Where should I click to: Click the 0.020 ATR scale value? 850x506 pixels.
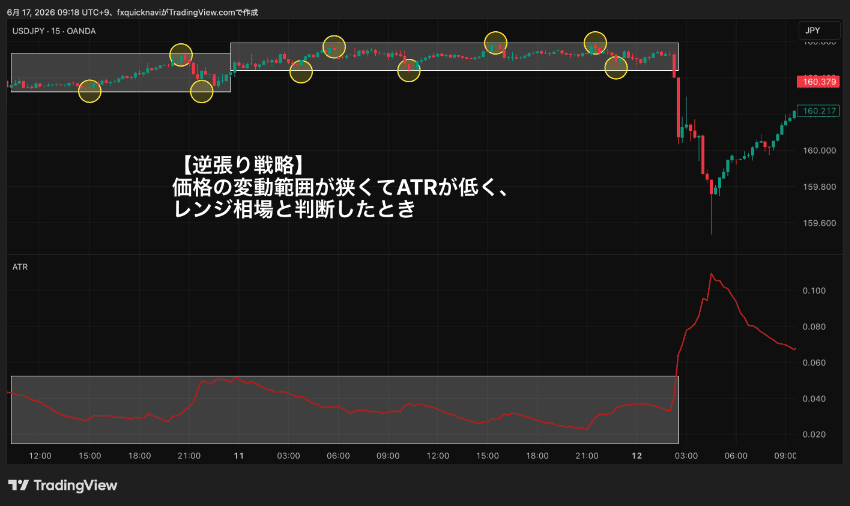coord(814,434)
